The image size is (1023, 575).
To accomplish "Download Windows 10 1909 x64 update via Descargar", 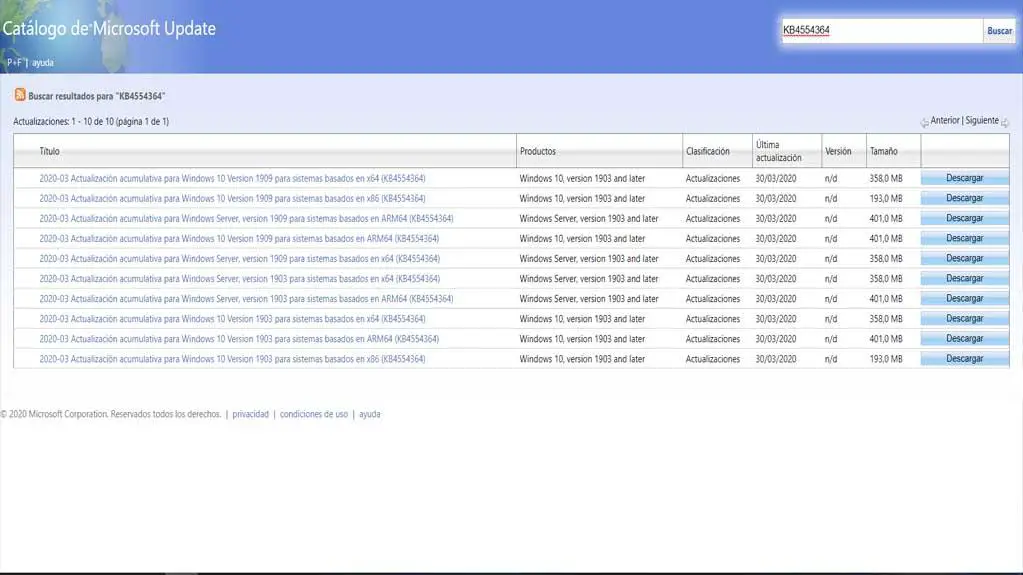I will [x=964, y=178].
